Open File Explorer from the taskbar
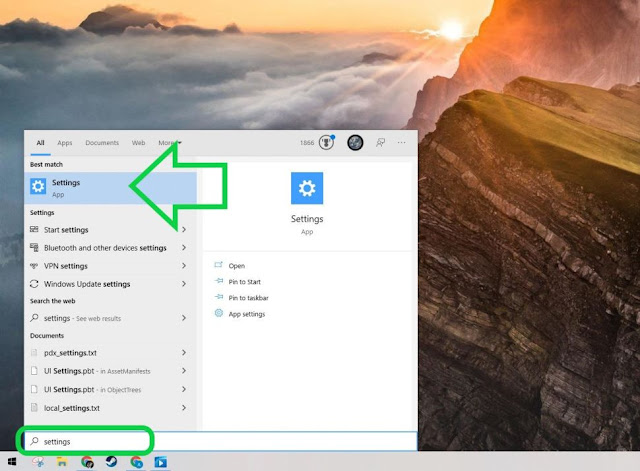Screen dimensions: 640x471 pyautogui.click(x=62, y=462)
